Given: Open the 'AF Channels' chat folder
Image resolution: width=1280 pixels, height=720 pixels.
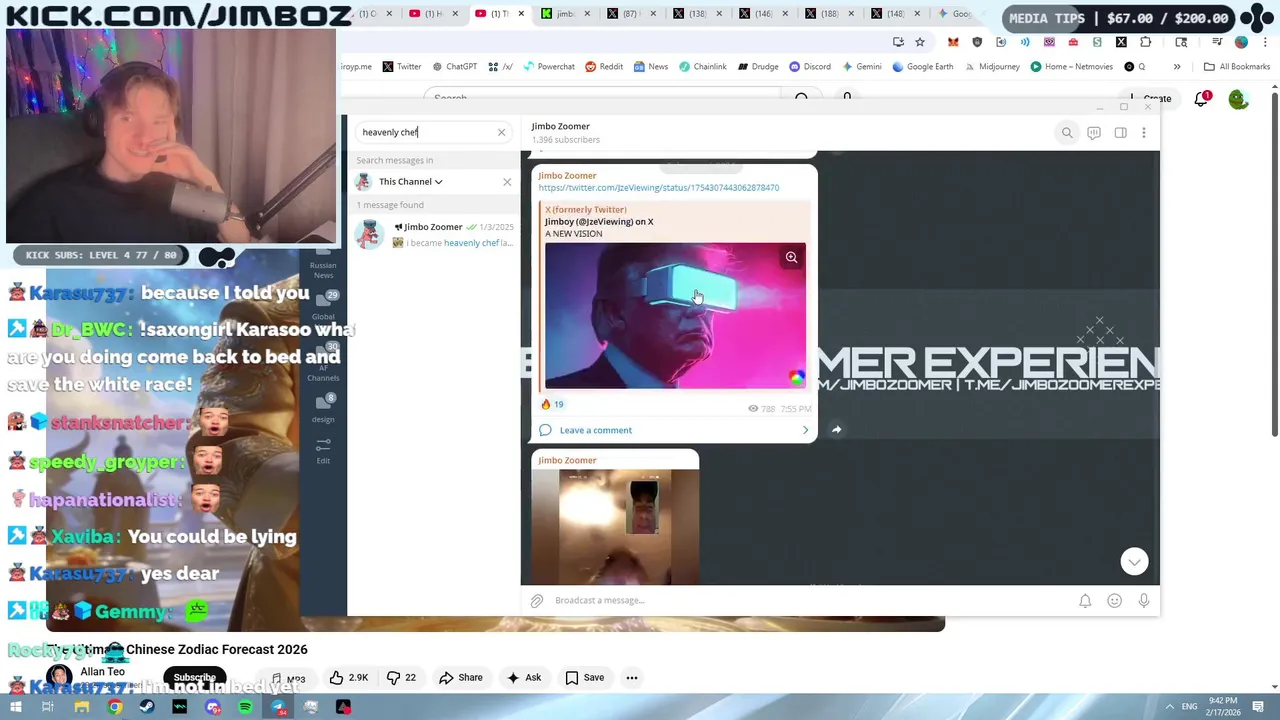Looking at the screenshot, I should [x=323, y=361].
